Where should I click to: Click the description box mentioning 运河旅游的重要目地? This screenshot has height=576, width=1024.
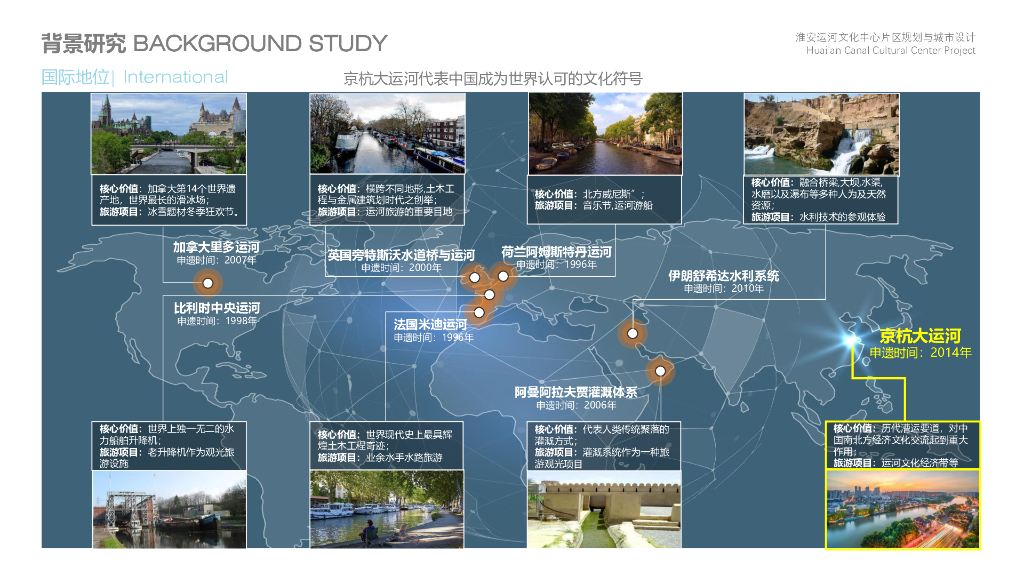(387, 200)
